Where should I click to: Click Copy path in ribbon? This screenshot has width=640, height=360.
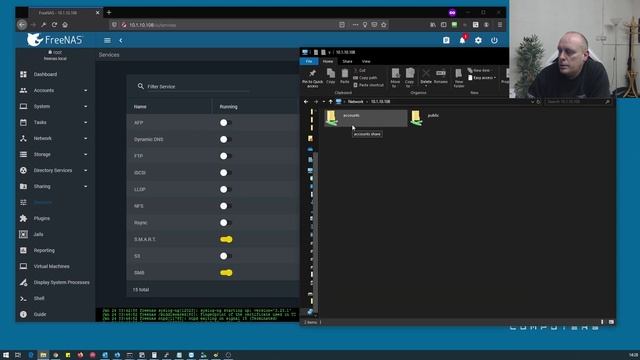point(365,78)
